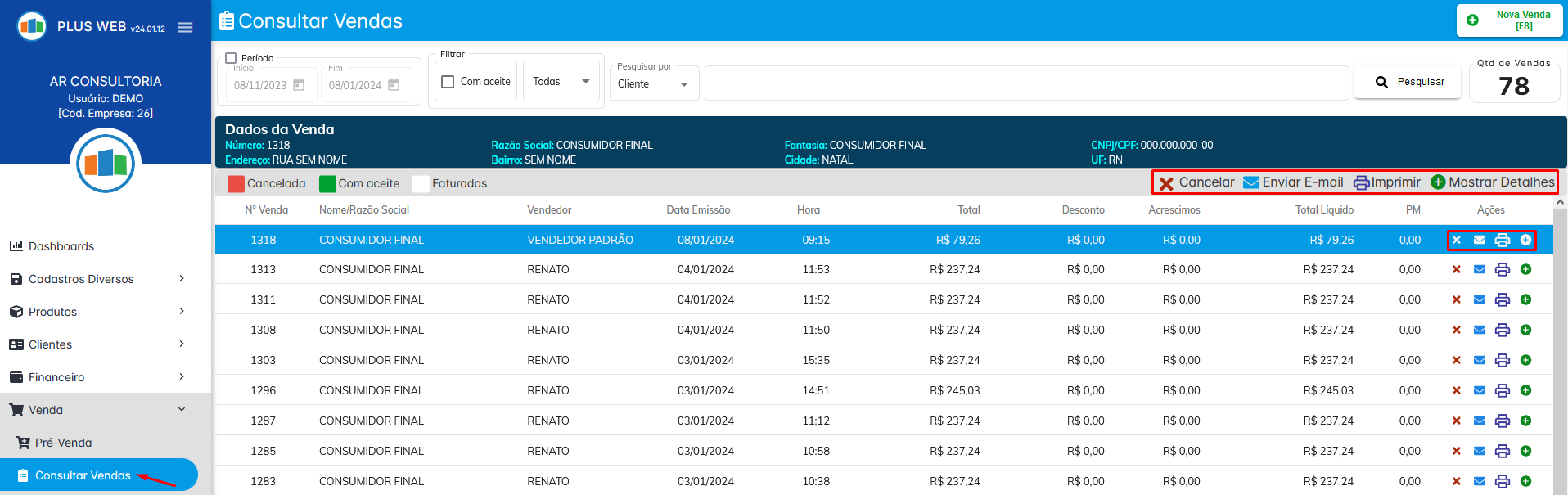Sort by Total Líquido column header

[x=1324, y=210]
